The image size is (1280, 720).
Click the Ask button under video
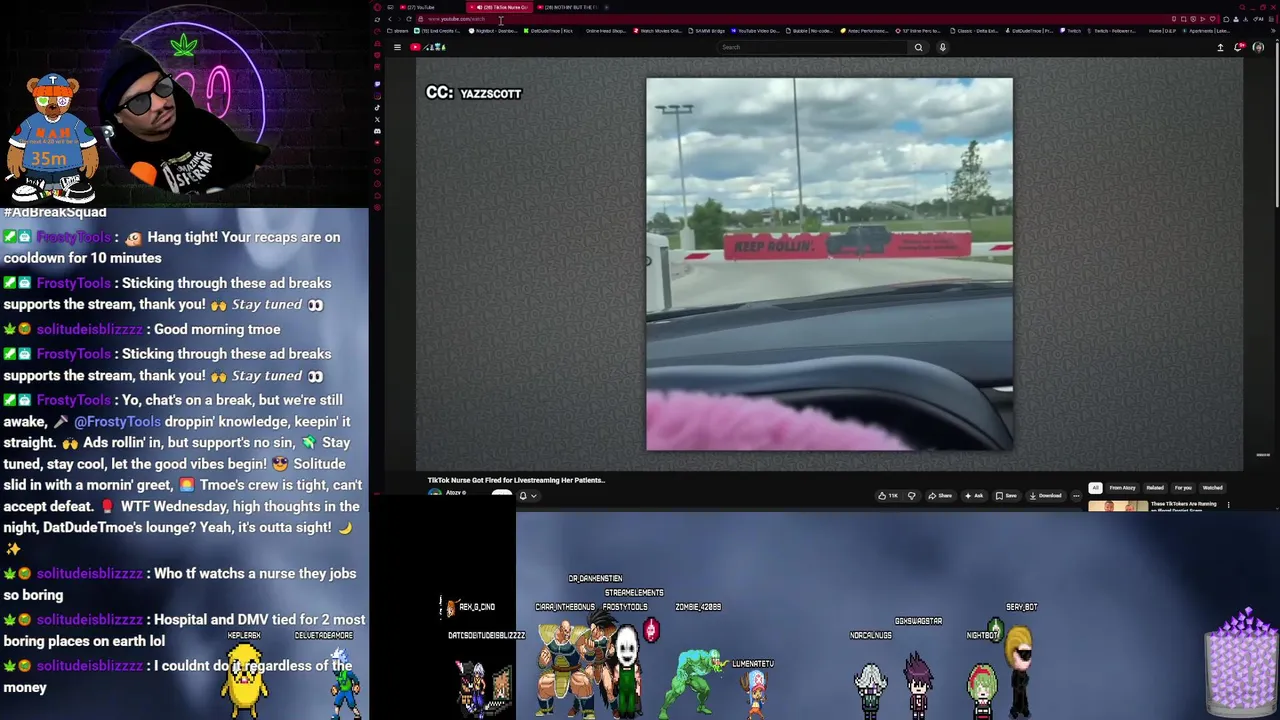pos(974,496)
